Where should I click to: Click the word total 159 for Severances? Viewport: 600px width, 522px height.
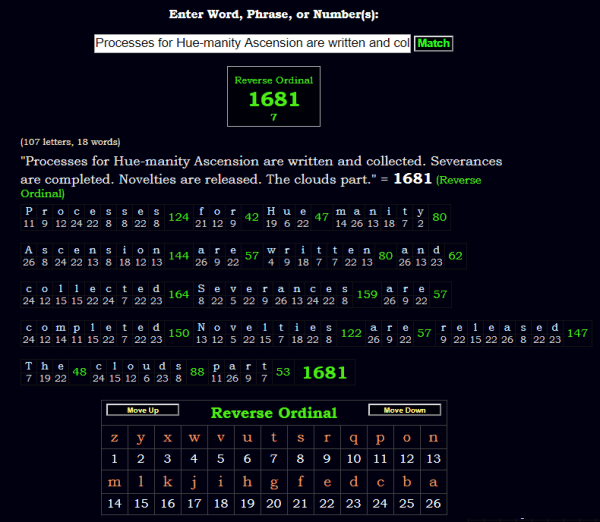click(x=367, y=295)
